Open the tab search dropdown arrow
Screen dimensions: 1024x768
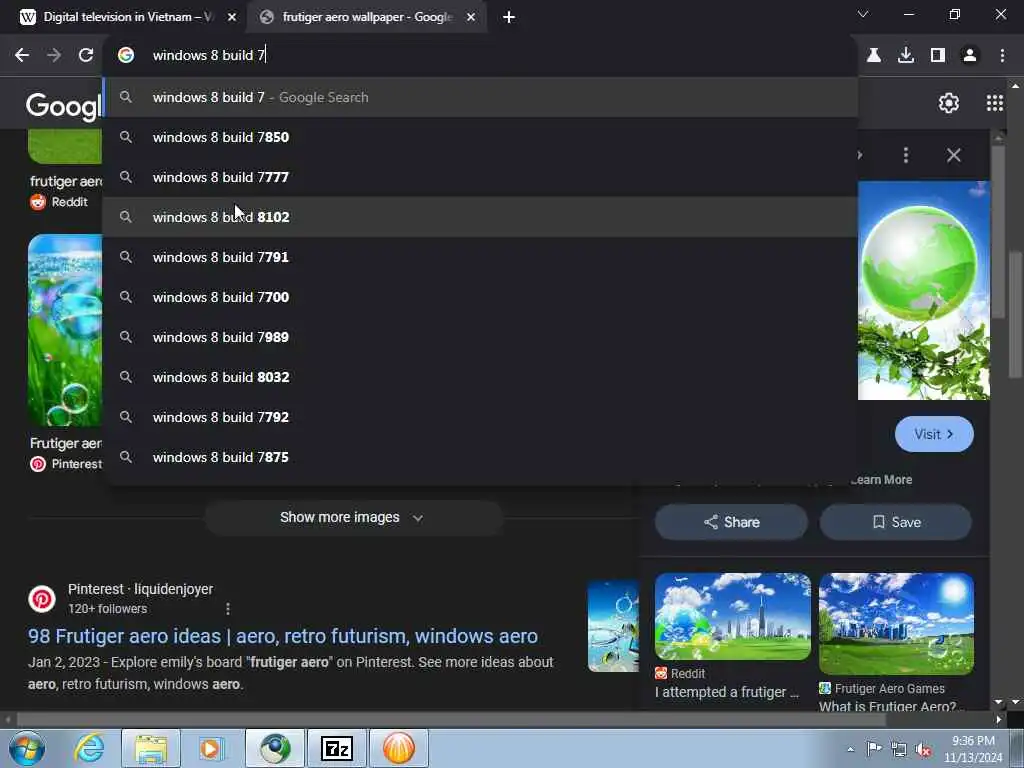pyautogui.click(x=863, y=14)
